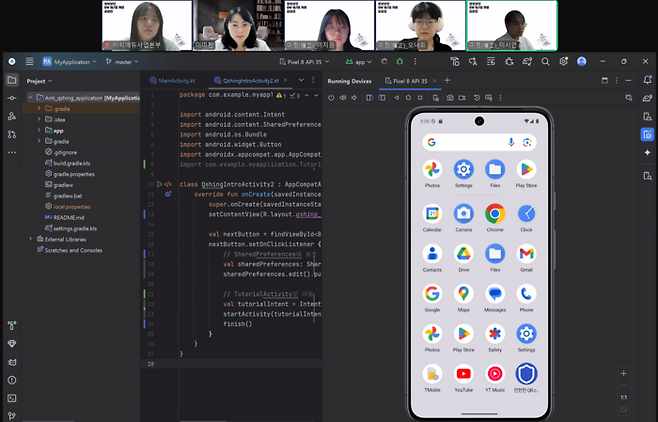This screenshot has width=658, height=422.
Task: Open the Commit tool window icon
Action: 11,100
